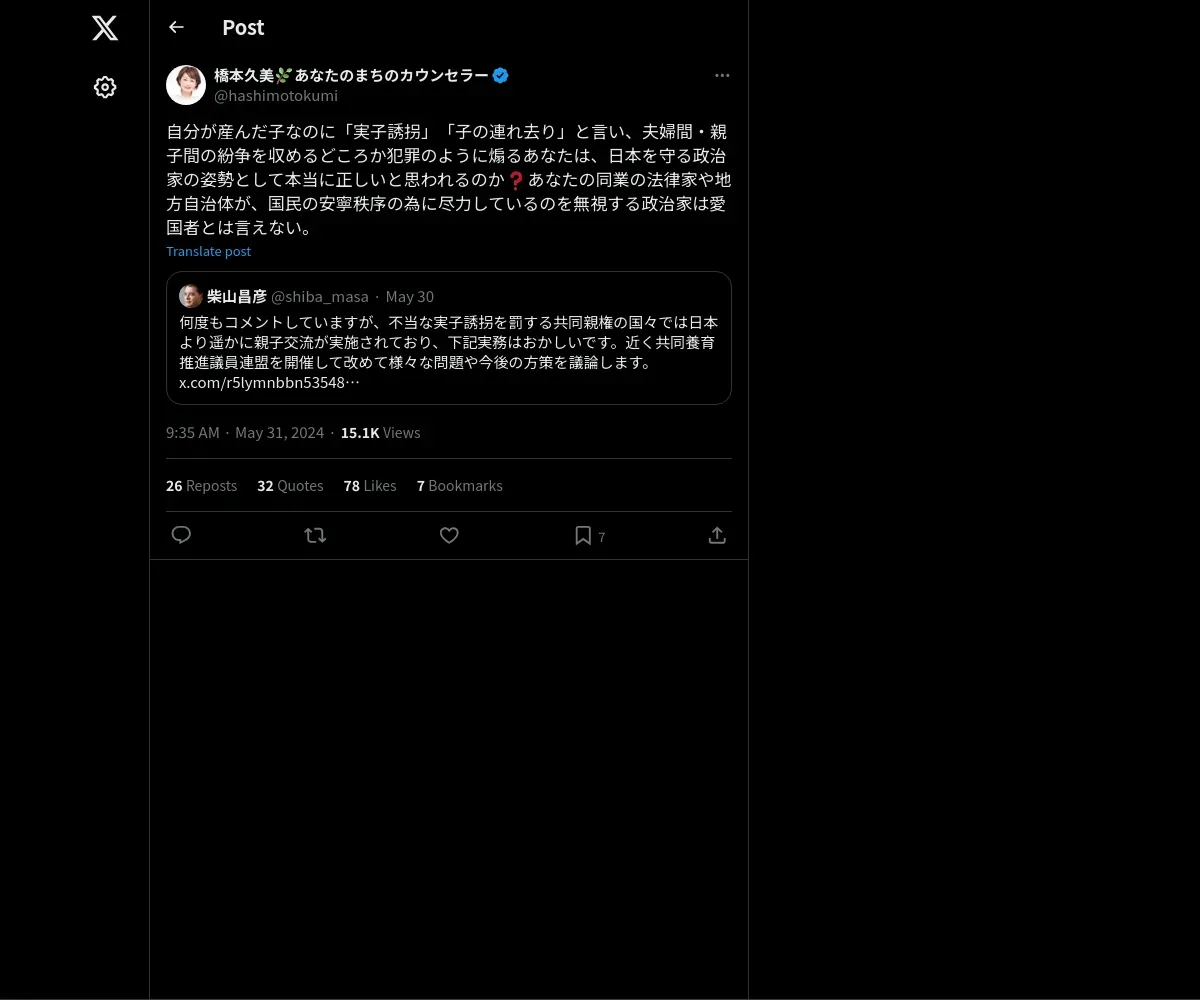Open the @hashimotokumi handle
The width and height of the screenshot is (1200, 1000).
(276, 96)
